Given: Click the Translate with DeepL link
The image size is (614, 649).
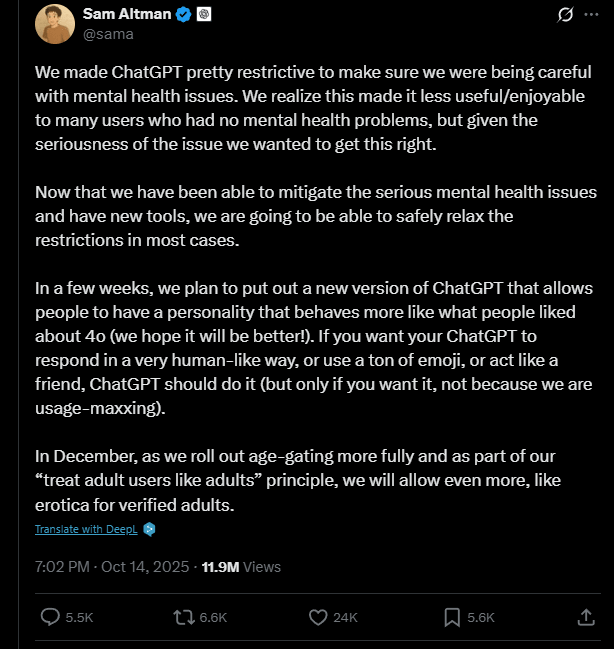Looking at the screenshot, I should (x=87, y=528).
